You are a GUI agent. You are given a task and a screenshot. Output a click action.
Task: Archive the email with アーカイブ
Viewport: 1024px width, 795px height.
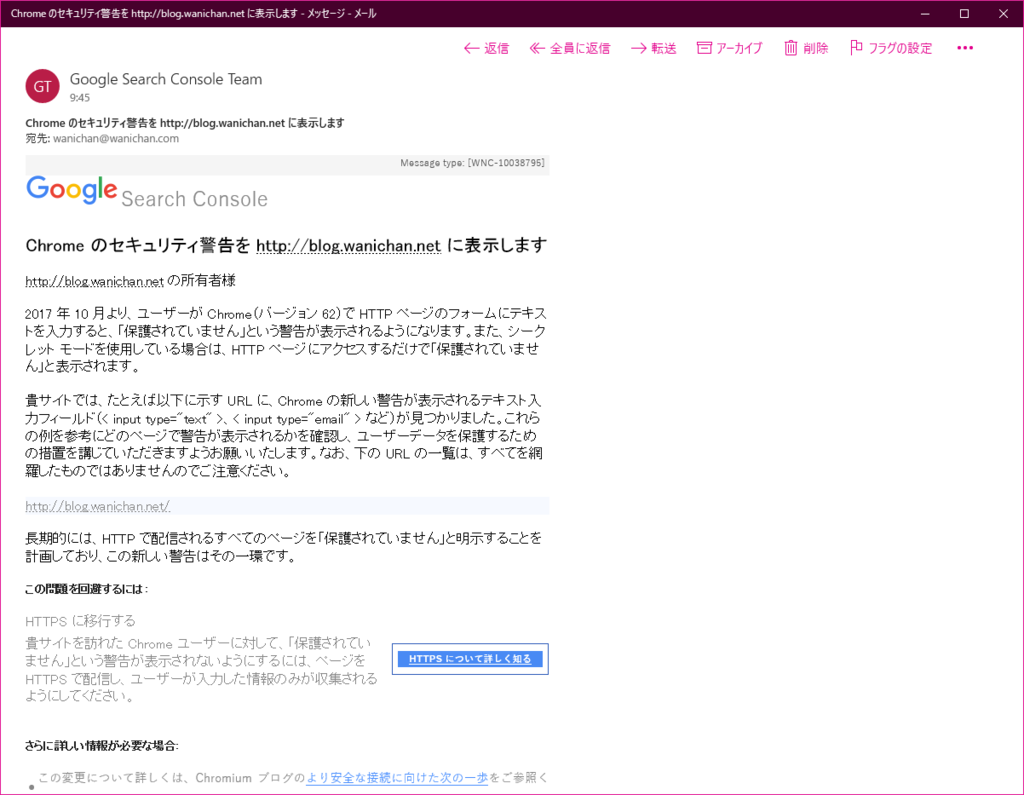coord(729,48)
